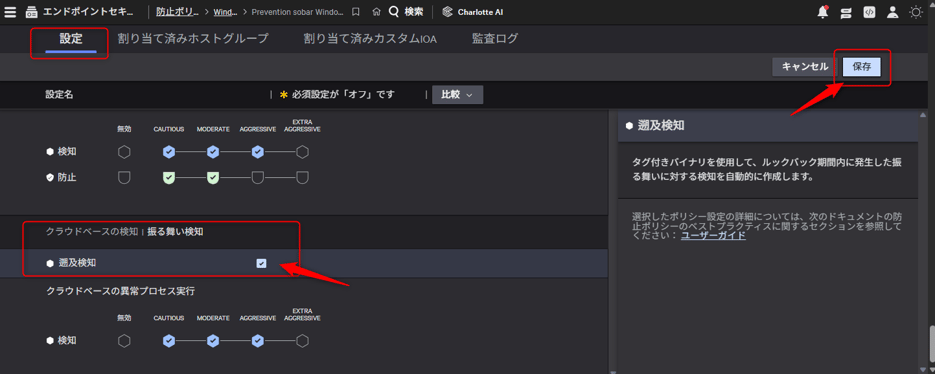
Task: Set 防止 level to CAUTIOUS
Action: 169,177
